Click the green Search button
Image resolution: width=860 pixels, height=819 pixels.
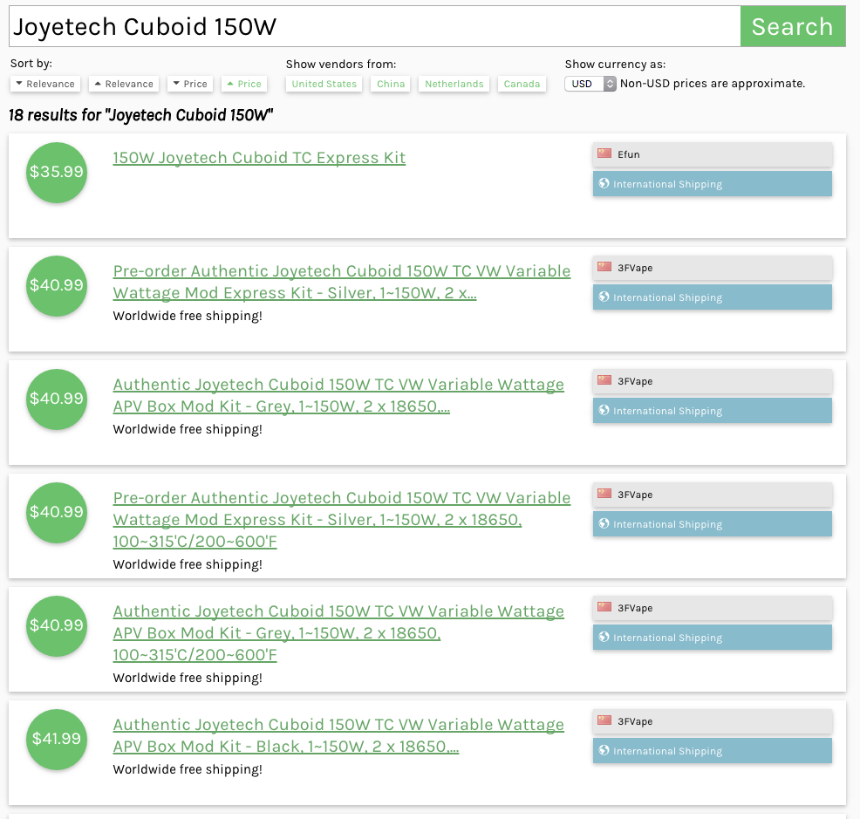coord(793,26)
